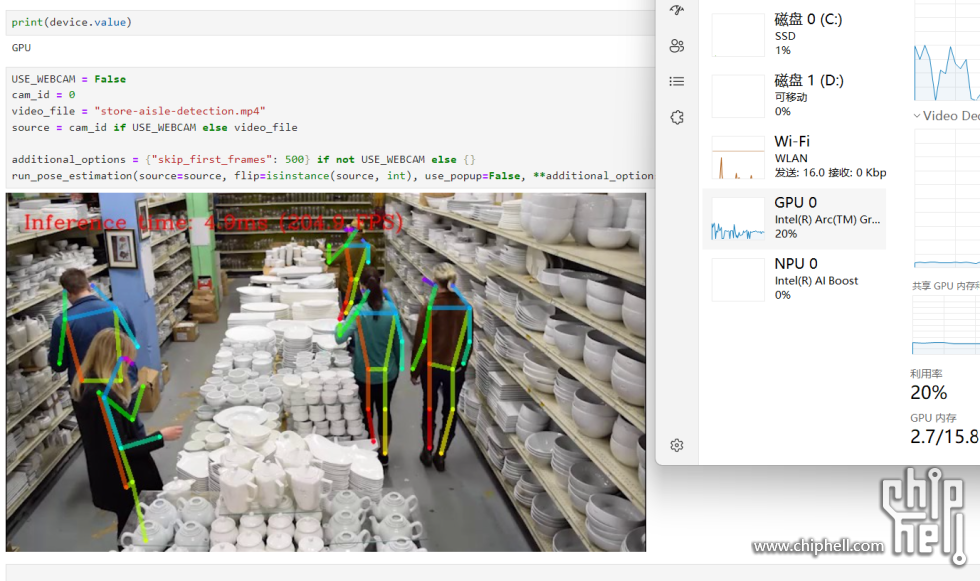Click the run_pose_estimation call line
980x581 pixels.
click(333, 176)
